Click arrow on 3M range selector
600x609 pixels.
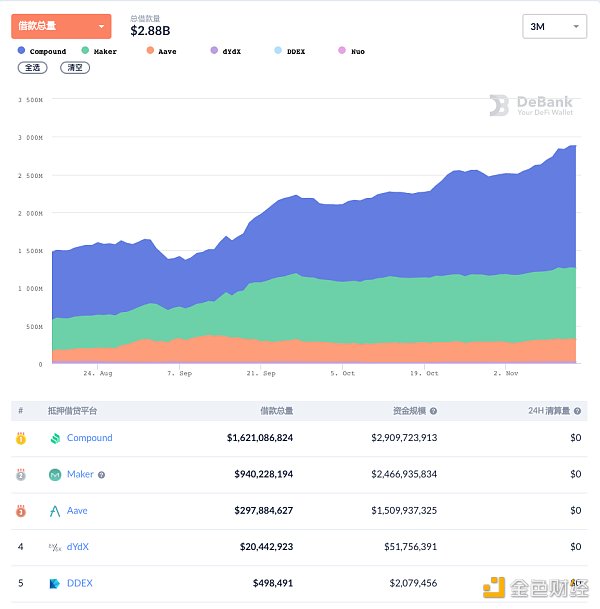[576, 26]
